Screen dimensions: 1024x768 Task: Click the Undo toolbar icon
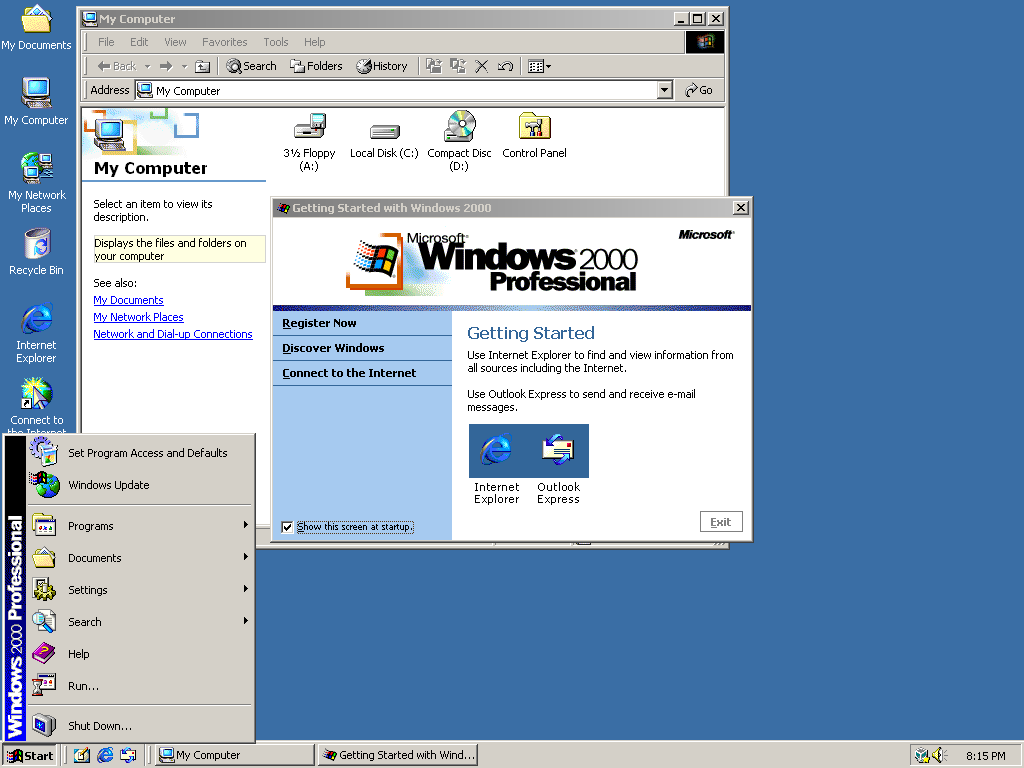[x=505, y=66]
